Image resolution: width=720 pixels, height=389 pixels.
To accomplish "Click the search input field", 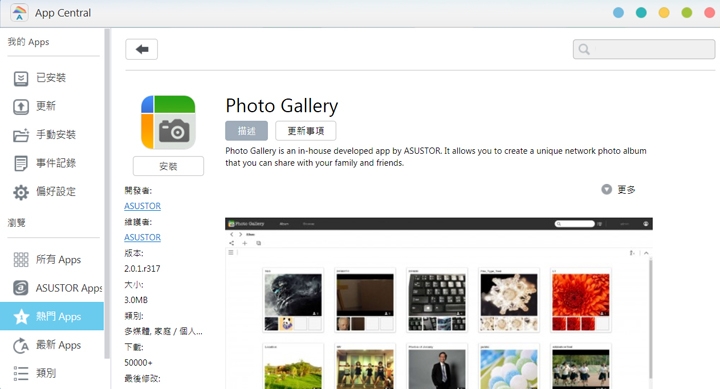I will pyautogui.click(x=644, y=49).
